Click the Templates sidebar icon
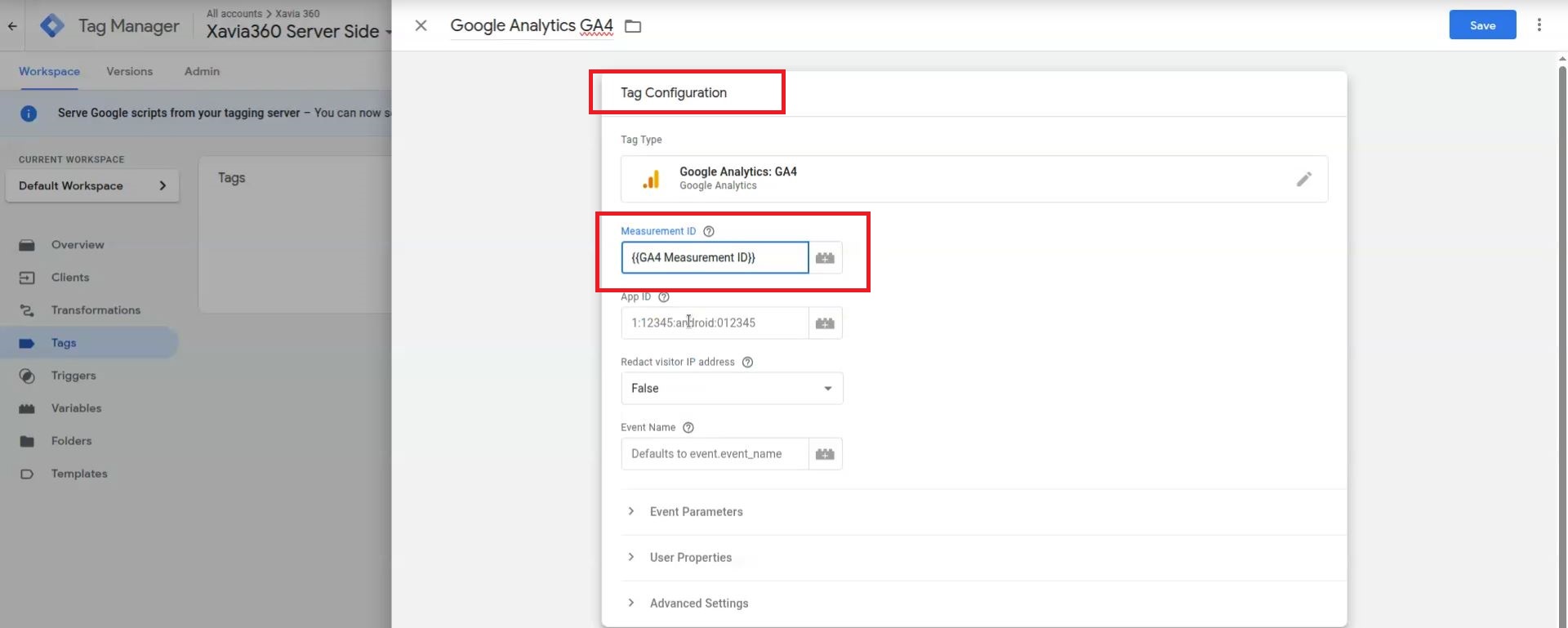 (27, 474)
